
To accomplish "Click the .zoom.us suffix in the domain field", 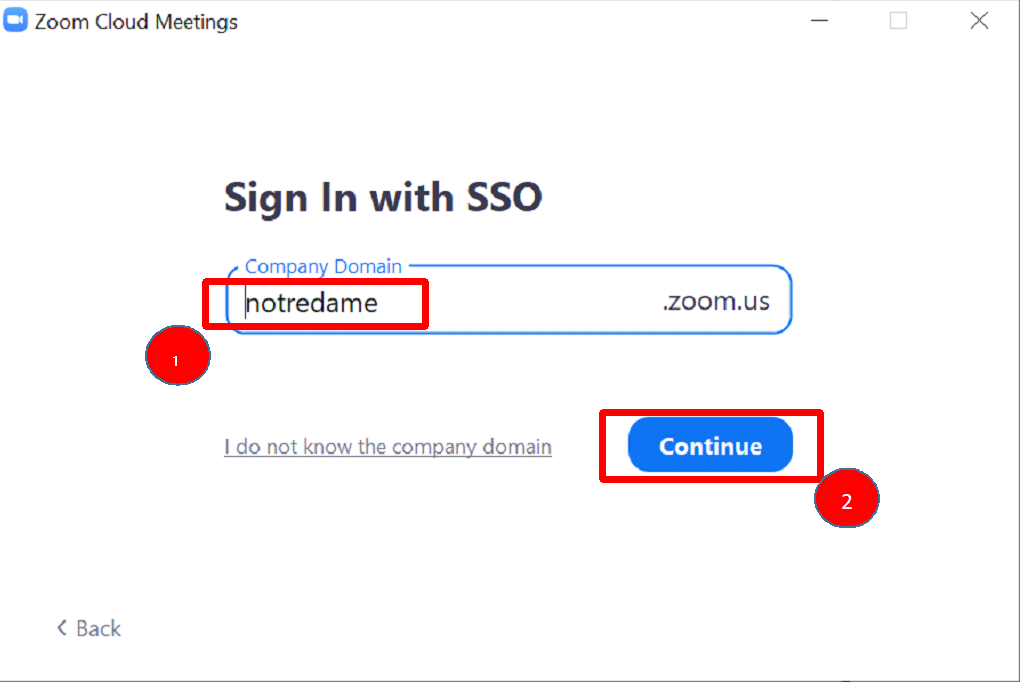I will click(716, 301).
